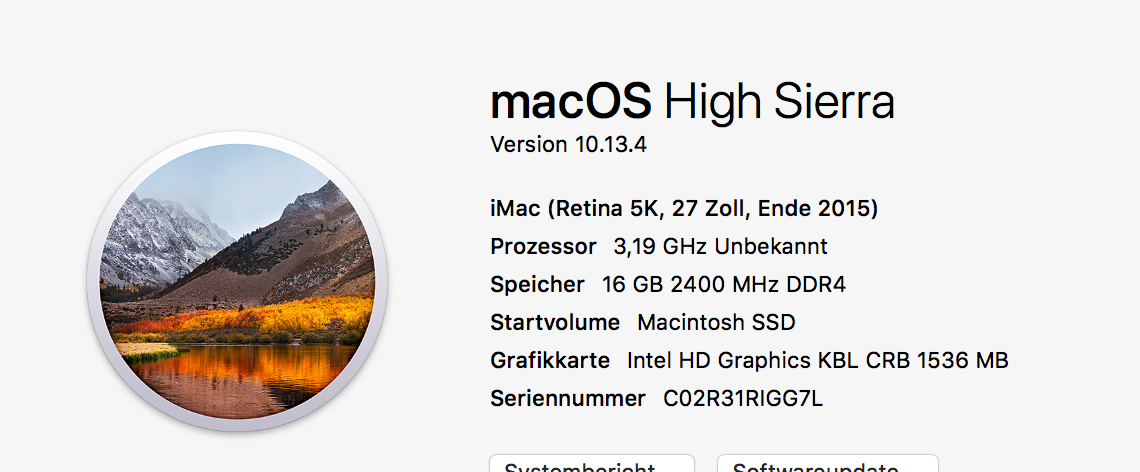This screenshot has width=1140, height=472.
Task: Click the serial number C02R31RIGG7L
Action: (743, 398)
